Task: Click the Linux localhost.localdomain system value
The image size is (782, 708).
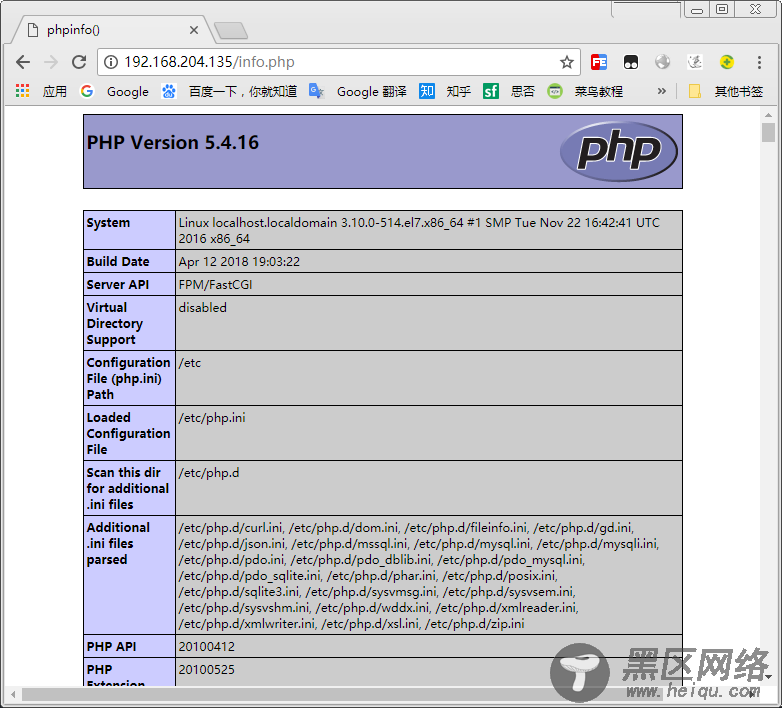Action: [419, 230]
